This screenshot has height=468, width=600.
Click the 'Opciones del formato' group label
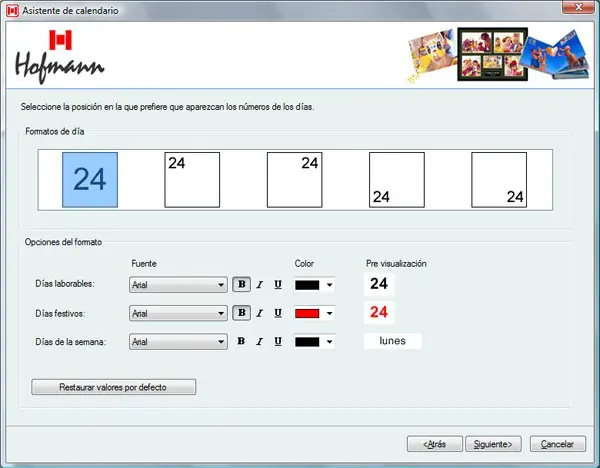point(64,242)
